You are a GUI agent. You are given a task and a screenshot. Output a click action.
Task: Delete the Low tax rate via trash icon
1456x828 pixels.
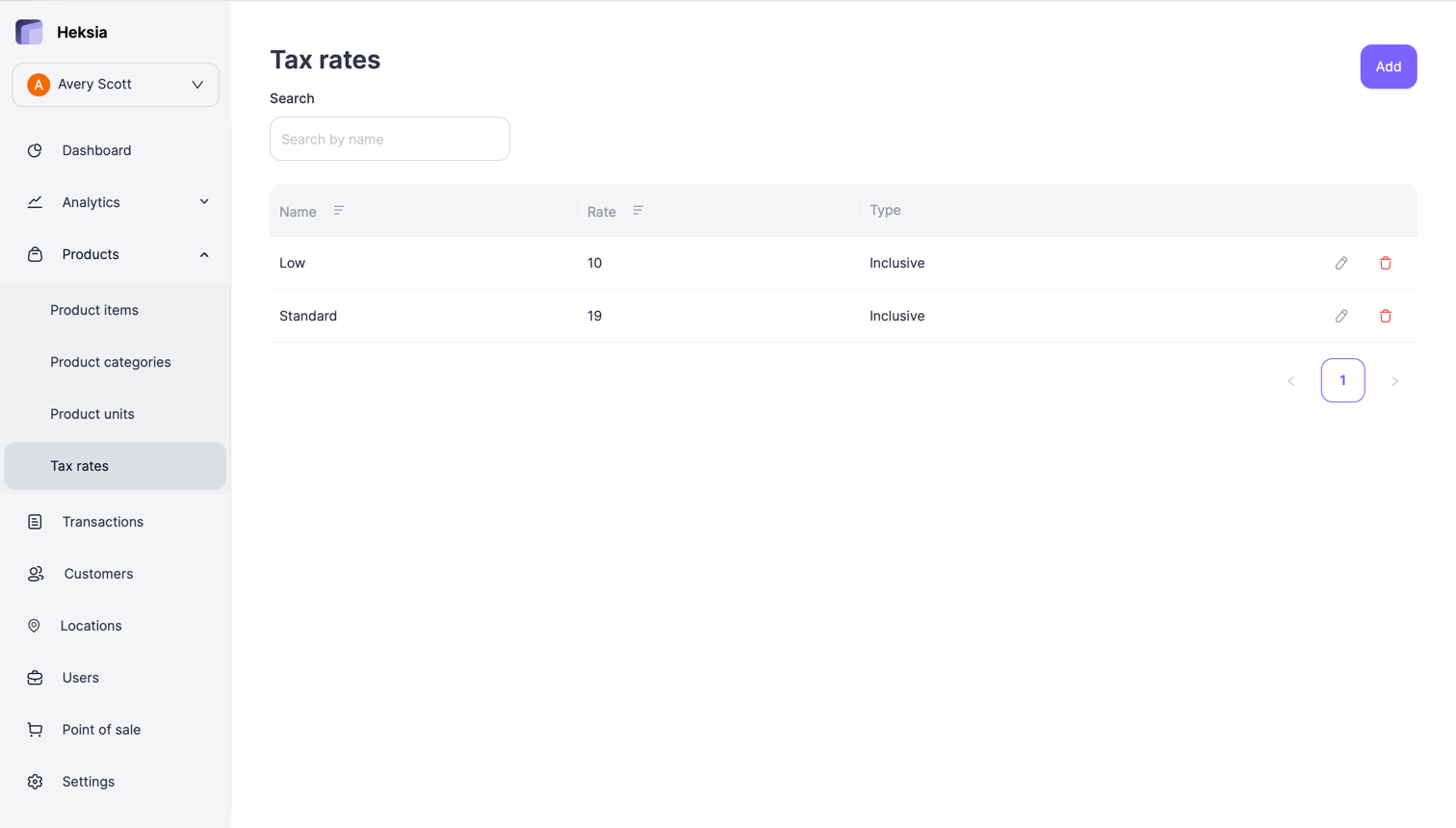click(x=1385, y=263)
